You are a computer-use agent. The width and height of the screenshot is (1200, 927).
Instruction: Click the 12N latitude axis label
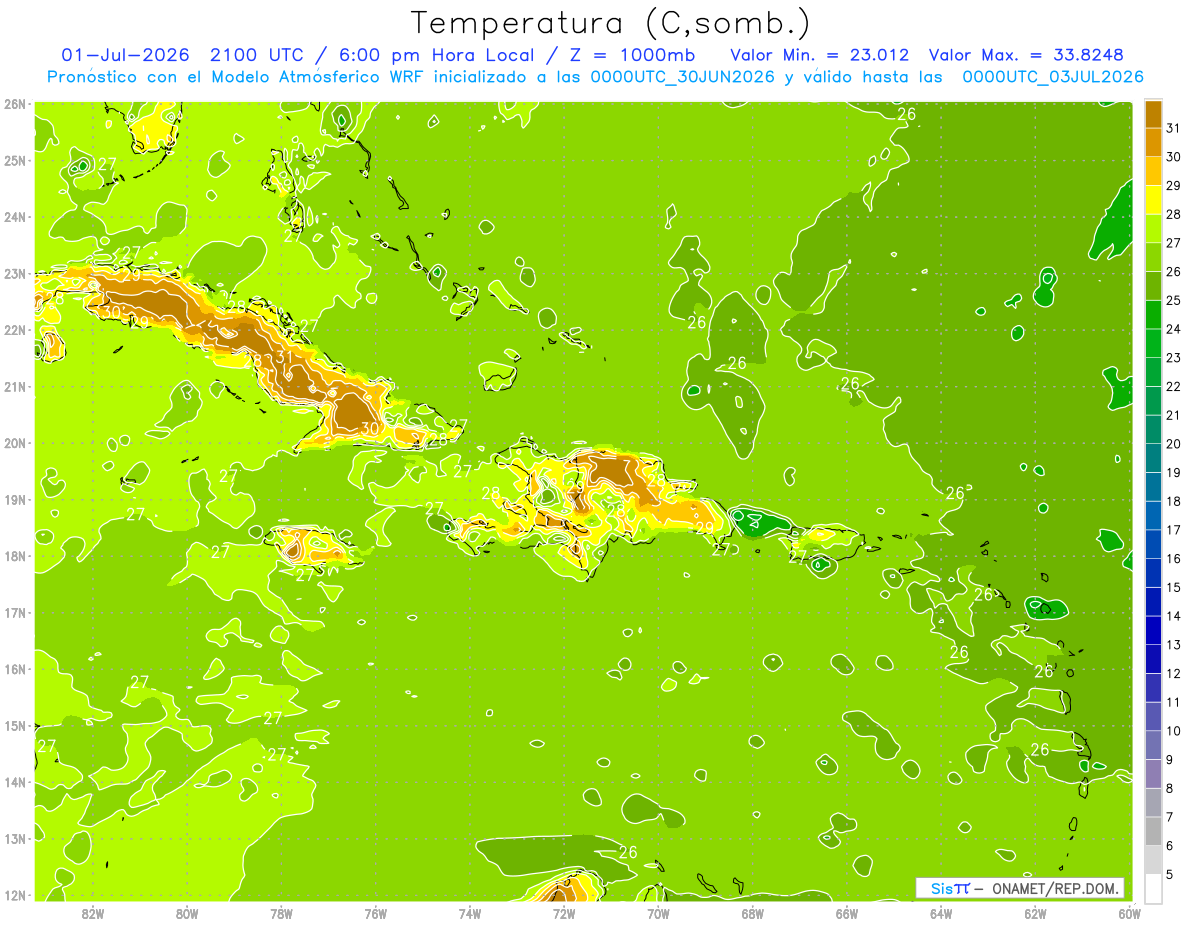(15, 895)
